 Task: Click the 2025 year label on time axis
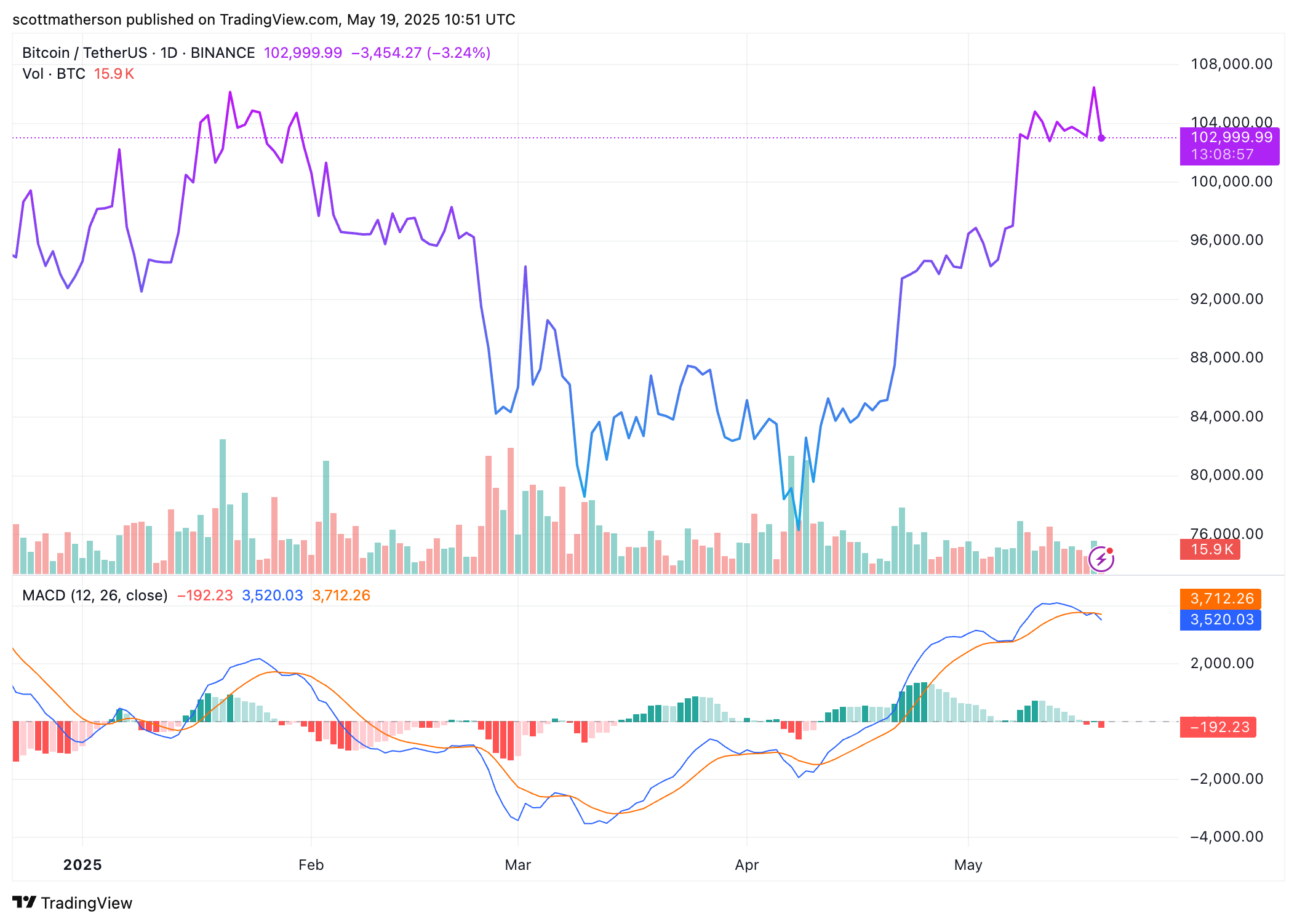(x=82, y=865)
